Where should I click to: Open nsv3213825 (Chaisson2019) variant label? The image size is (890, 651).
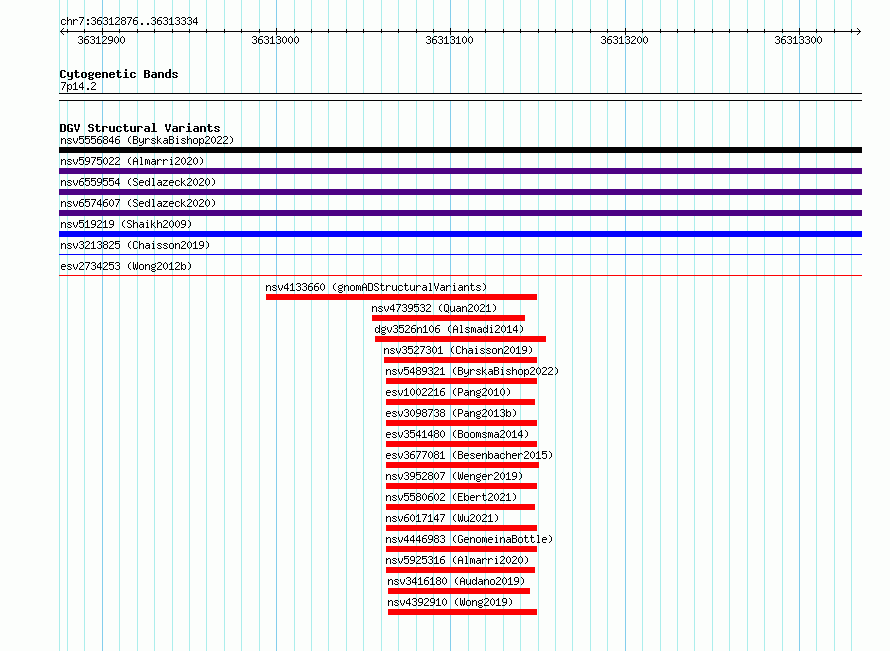click(x=135, y=245)
